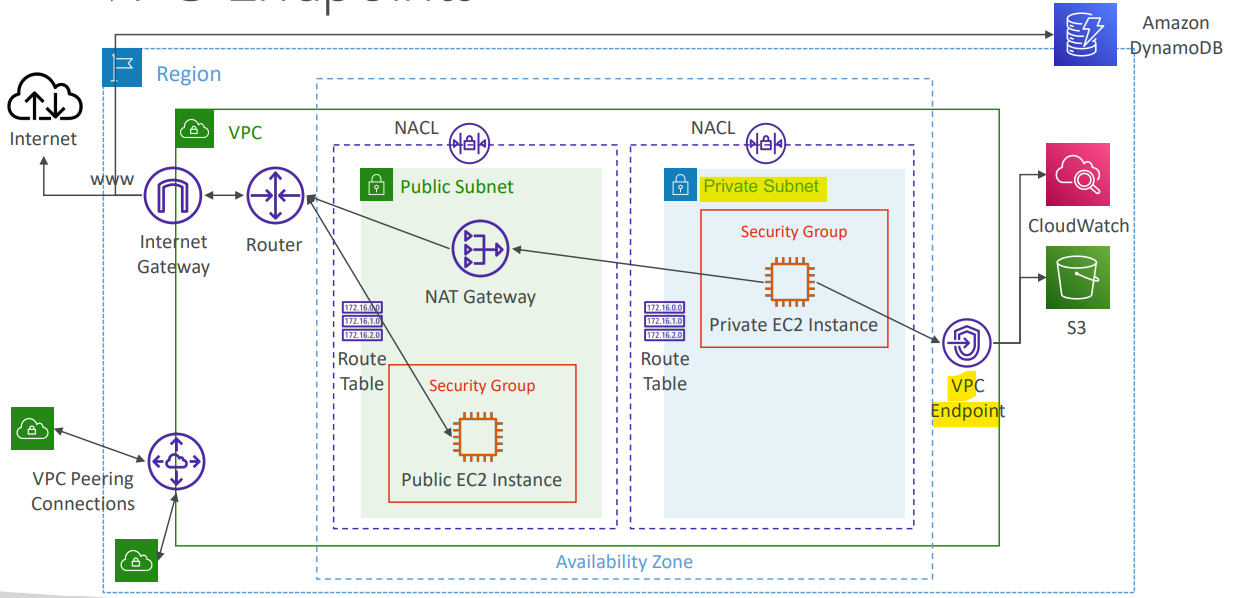Image resolution: width=1239 pixels, height=598 pixels.
Task: Select the Region flag icon
Action: pyautogui.click(x=122, y=67)
